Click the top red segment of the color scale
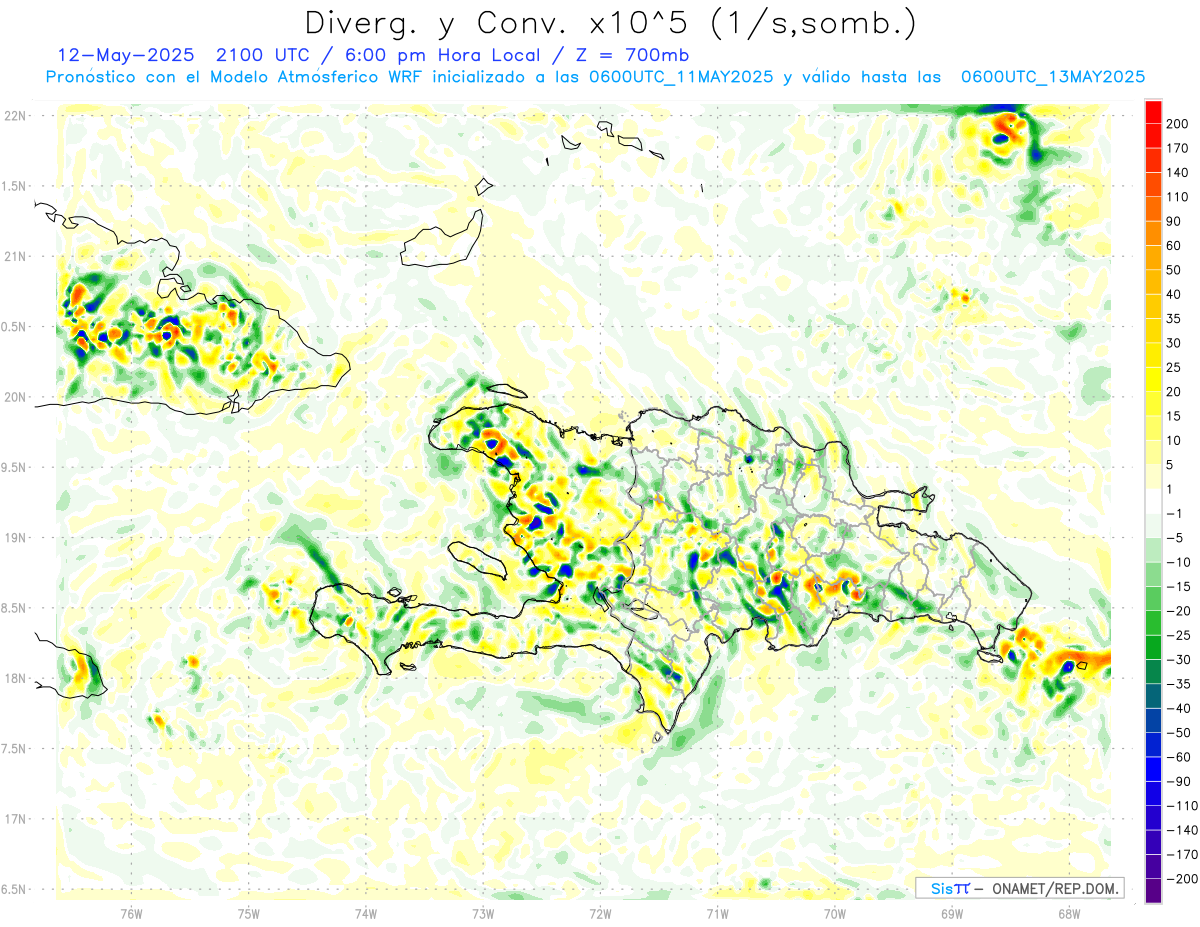1200x927 pixels. (x=1153, y=112)
